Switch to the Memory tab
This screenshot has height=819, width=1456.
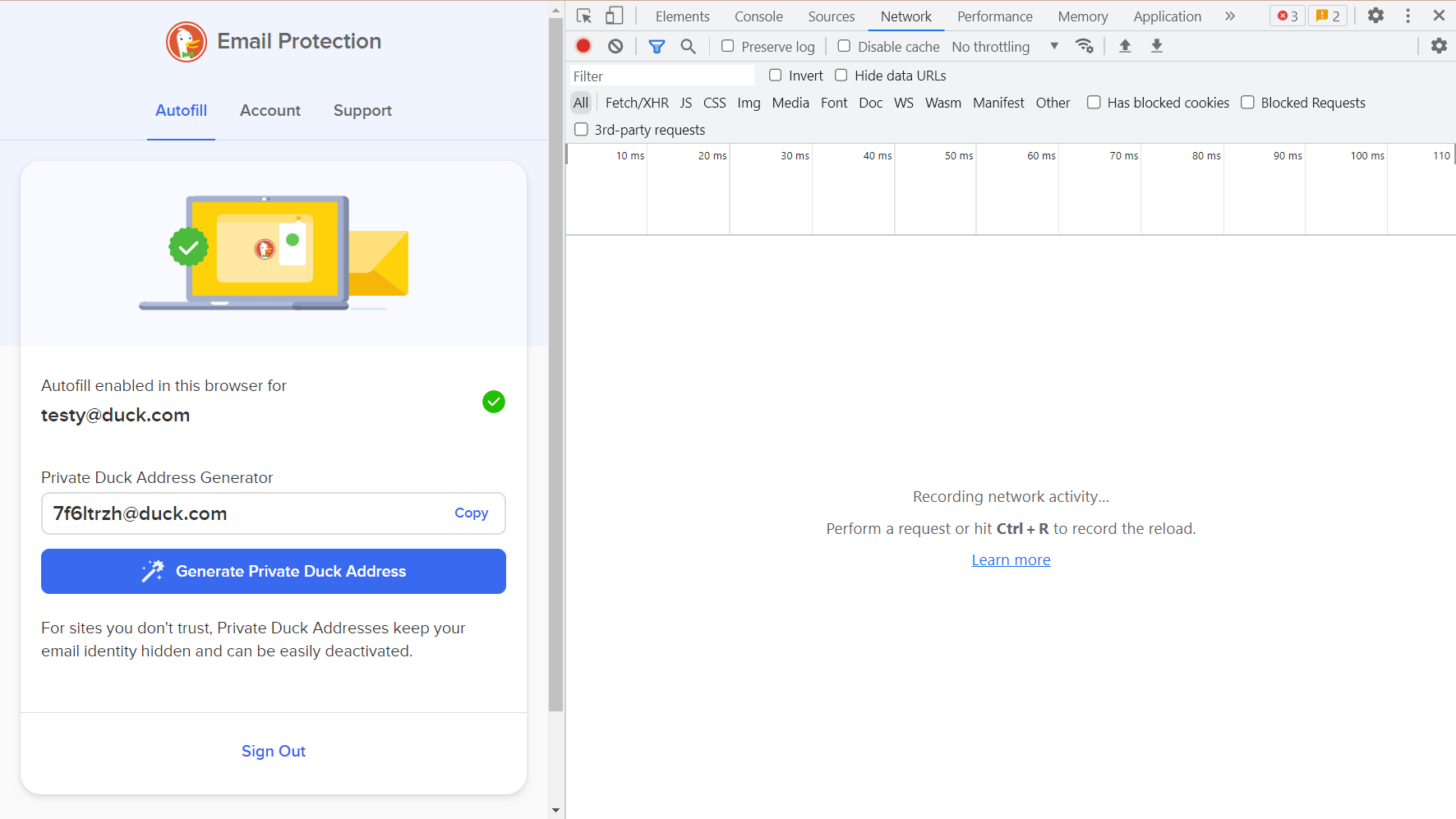(1082, 16)
